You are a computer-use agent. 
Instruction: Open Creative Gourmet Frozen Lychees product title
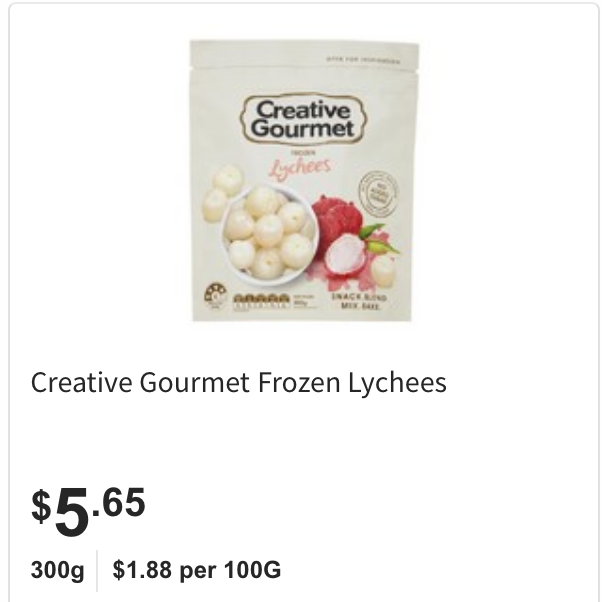[238, 383]
